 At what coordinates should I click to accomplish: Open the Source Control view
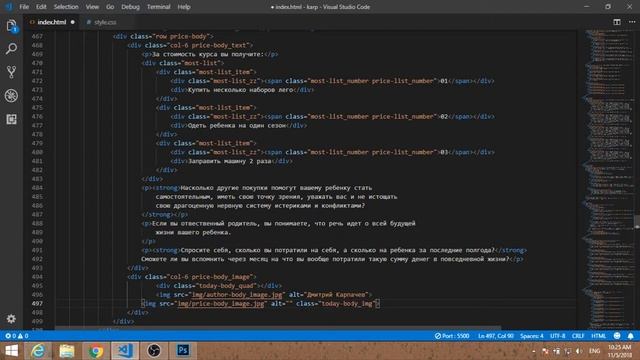click(x=11, y=72)
